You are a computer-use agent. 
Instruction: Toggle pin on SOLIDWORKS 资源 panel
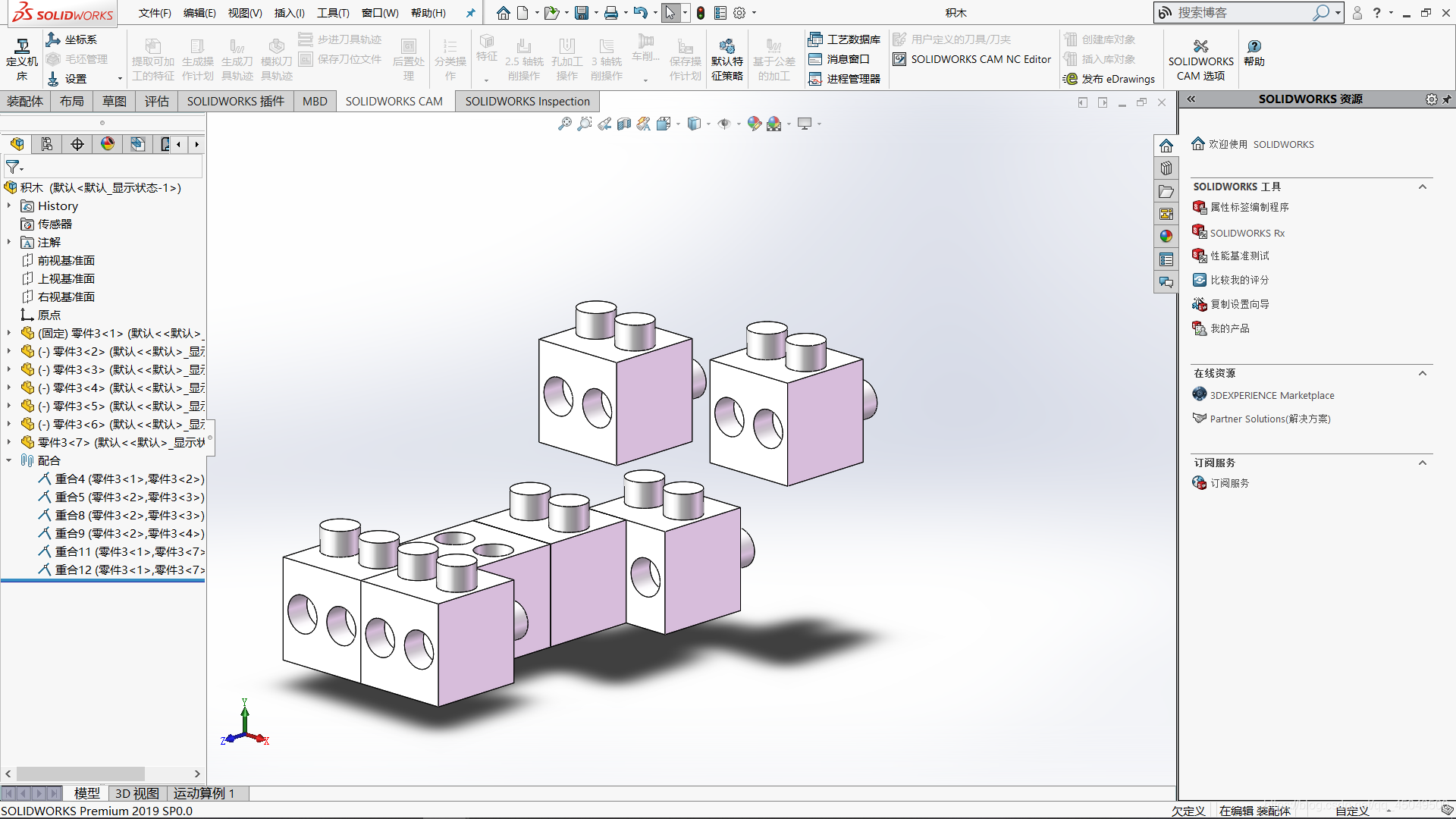(x=1447, y=99)
